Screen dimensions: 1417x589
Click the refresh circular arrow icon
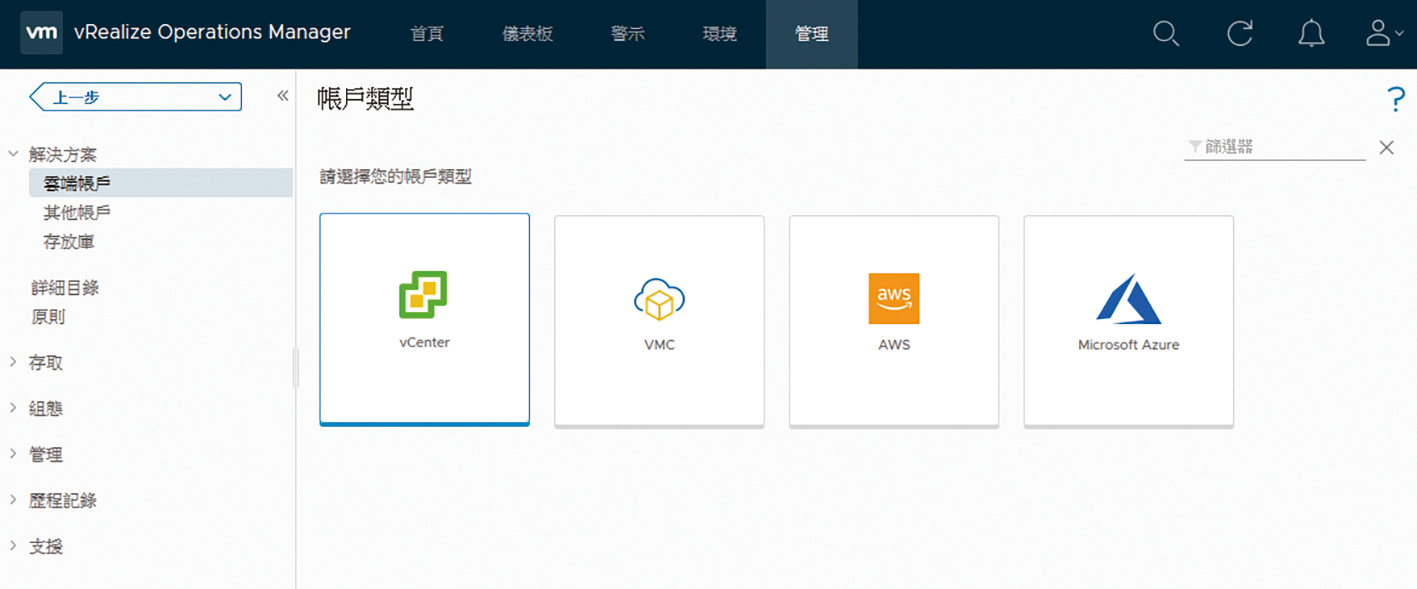1240,34
